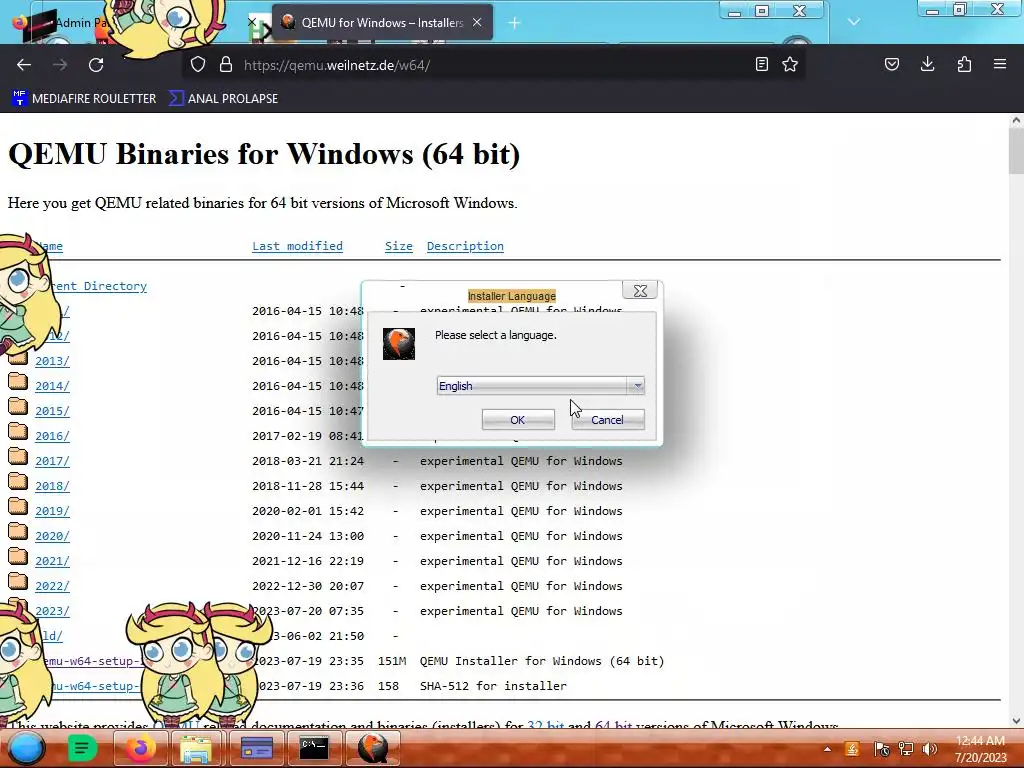1024x768 pixels.
Task: Open the 2020/ directory link
Action: tap(52, 536)
